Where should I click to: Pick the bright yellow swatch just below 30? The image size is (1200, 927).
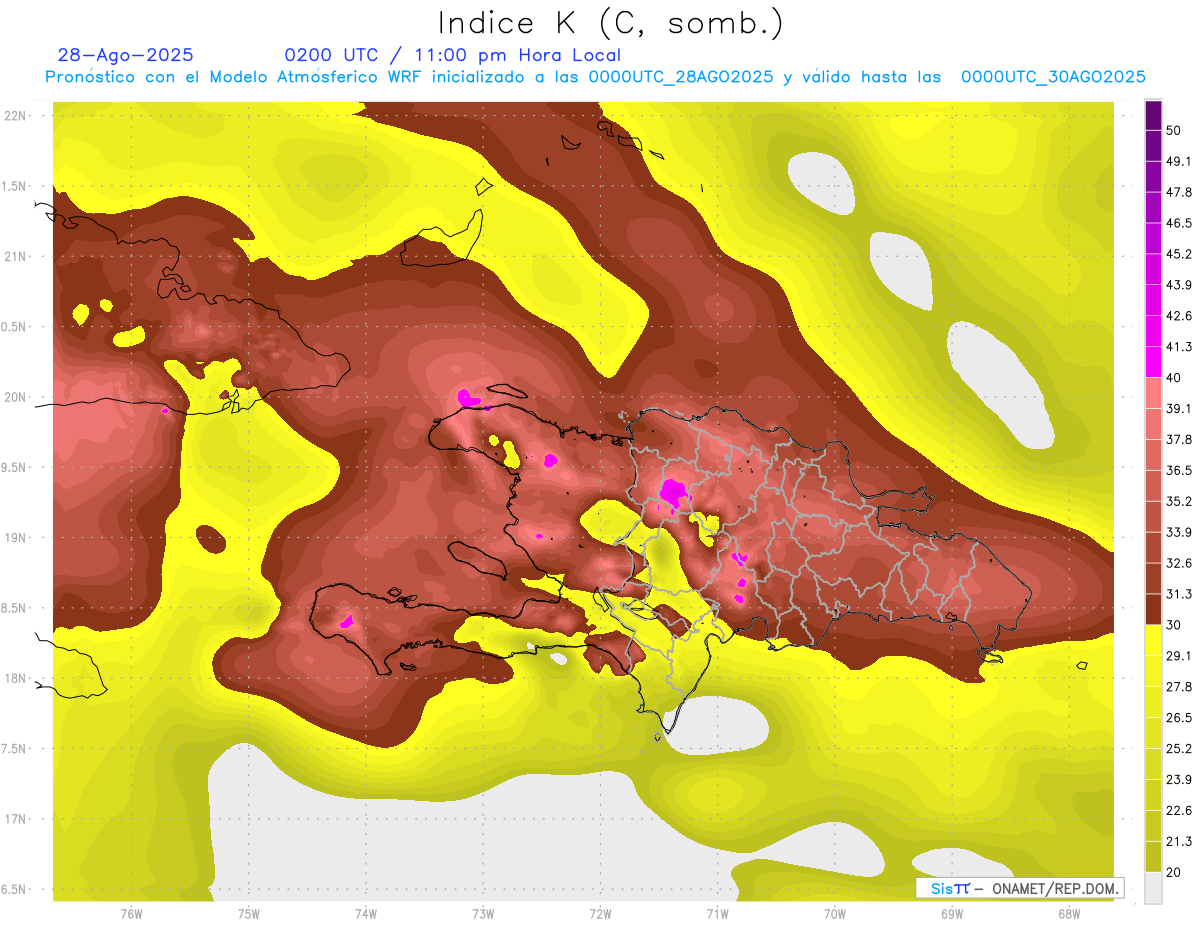click(1153, 640)
